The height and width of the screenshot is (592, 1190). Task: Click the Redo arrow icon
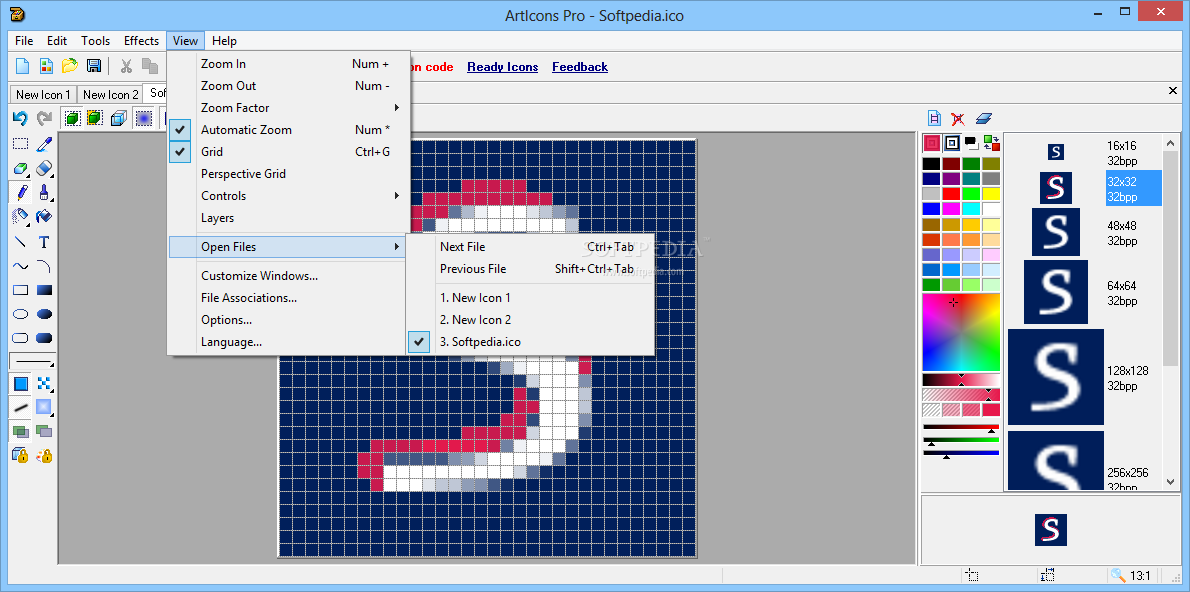(x=45, y=118)
